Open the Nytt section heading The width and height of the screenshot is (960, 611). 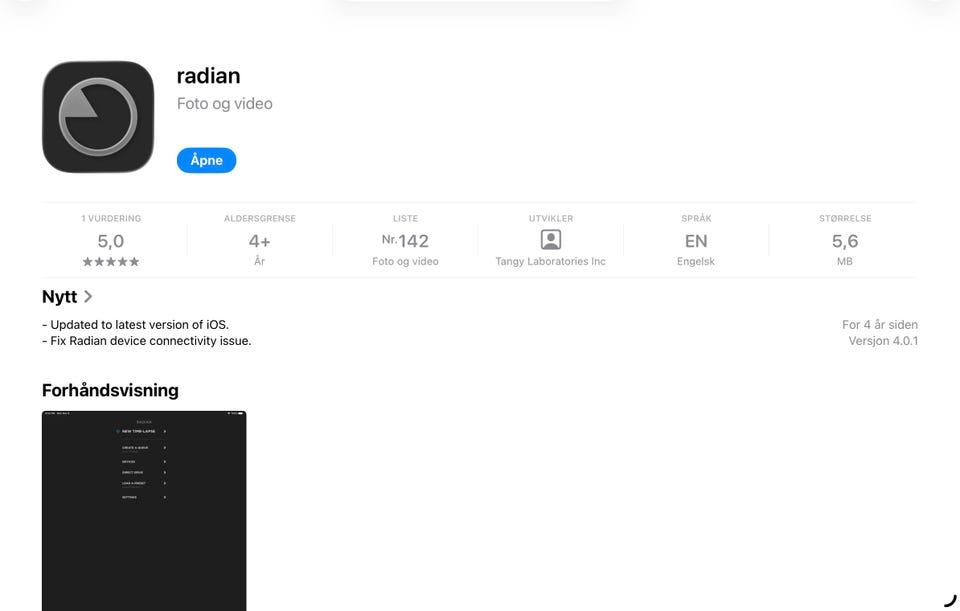59,296
